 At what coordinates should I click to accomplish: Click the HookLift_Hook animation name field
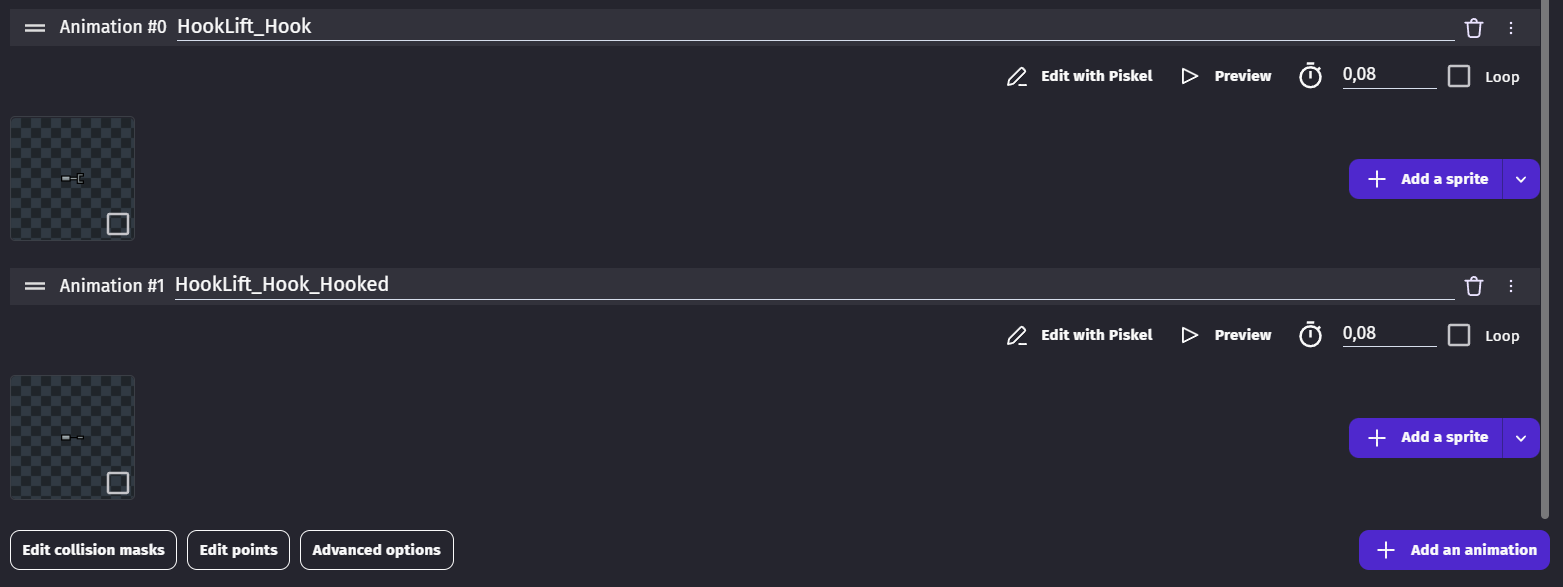[x=814, y=27]
